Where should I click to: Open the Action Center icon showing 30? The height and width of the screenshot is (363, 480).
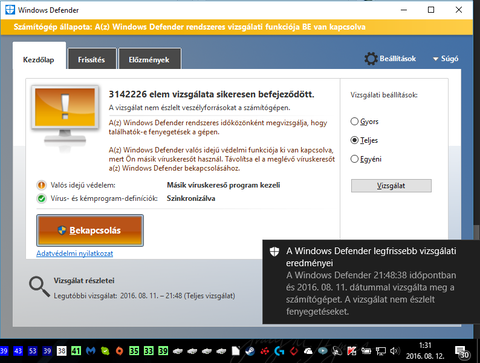coord(463,352)
